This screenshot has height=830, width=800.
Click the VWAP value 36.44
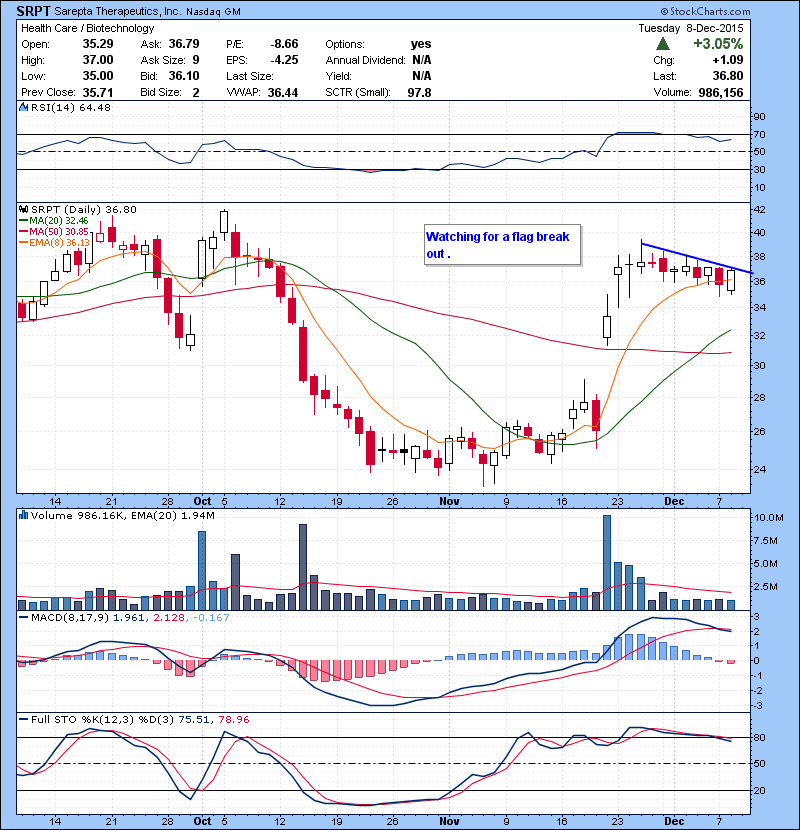click(x=283, y=92)
